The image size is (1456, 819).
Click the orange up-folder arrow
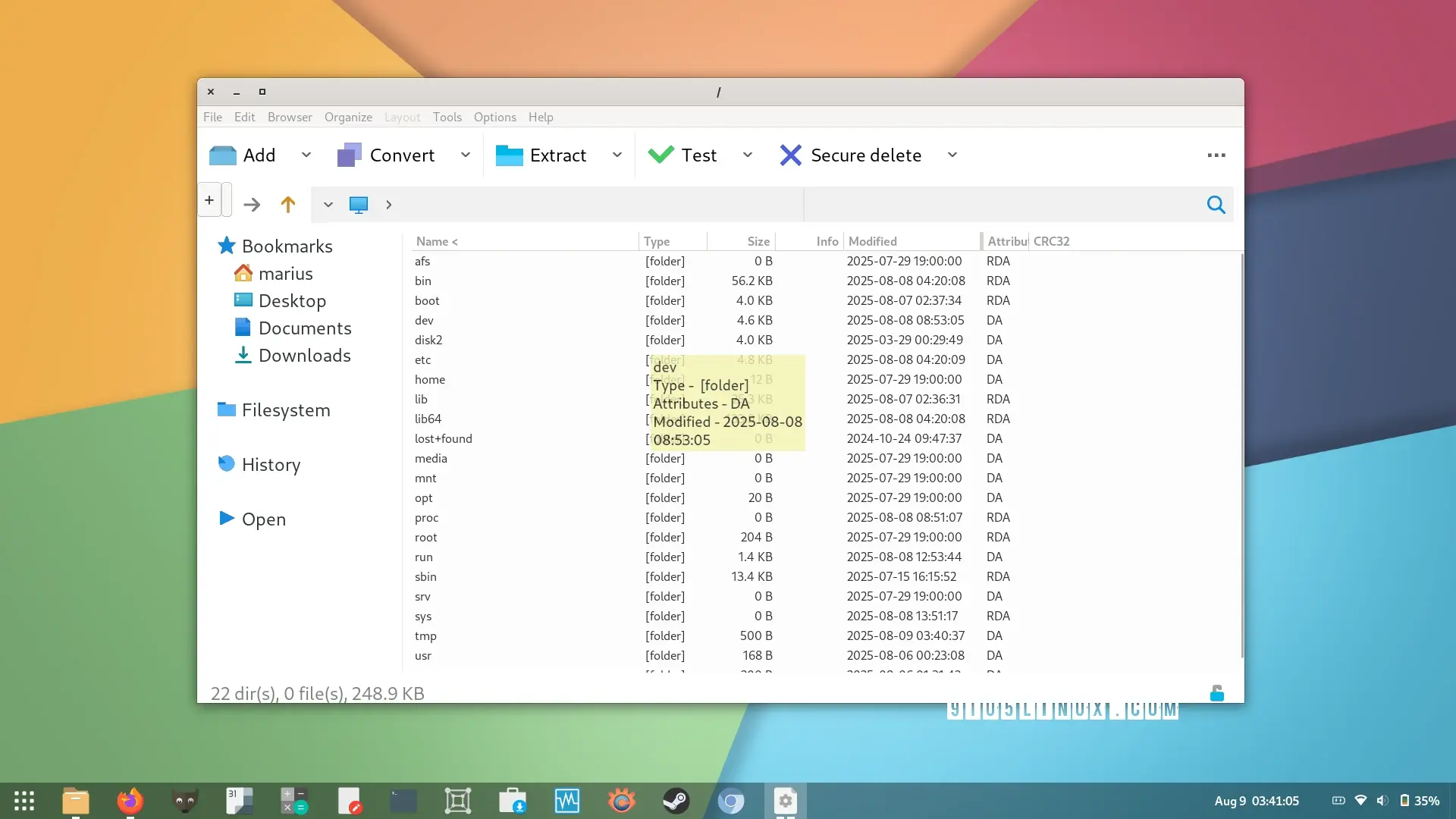pos(288,205)
